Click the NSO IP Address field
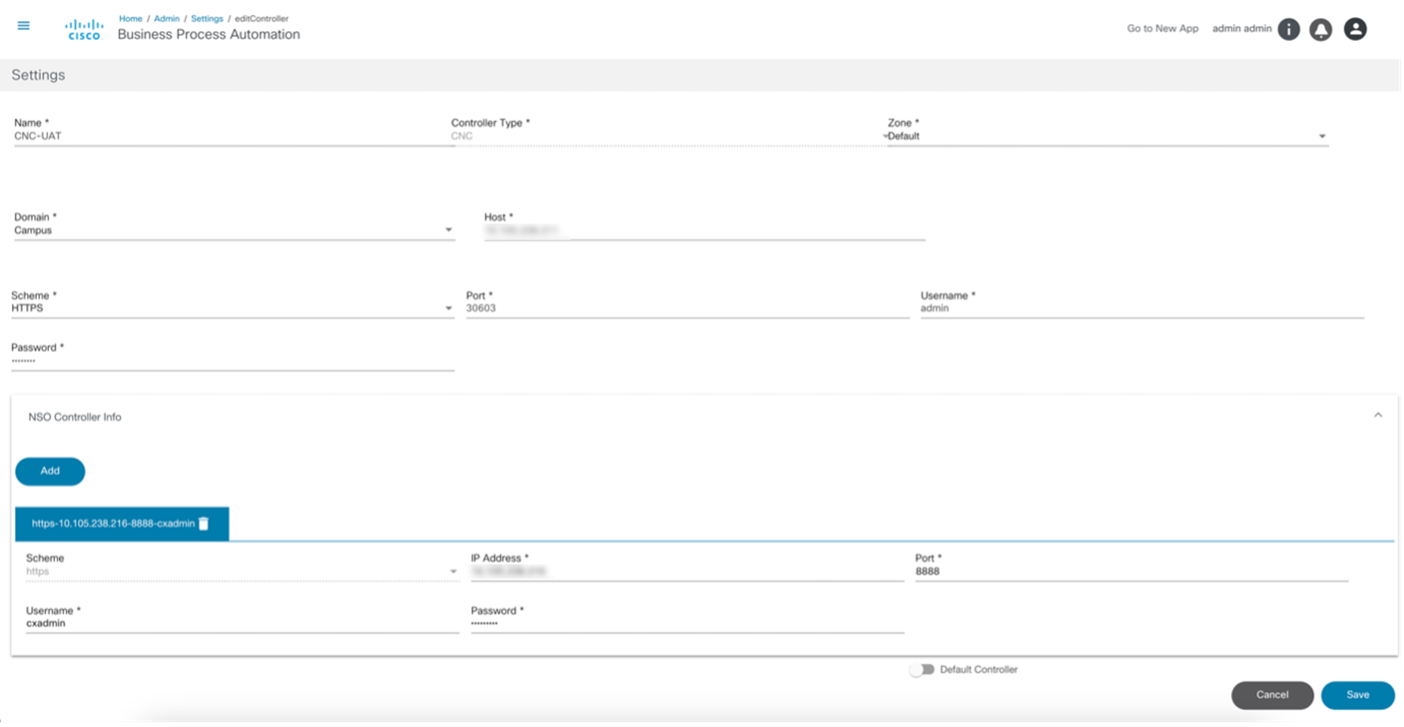Image resolution: width=1404 pixels, height=727 pixels. click(x=687, y=572)
